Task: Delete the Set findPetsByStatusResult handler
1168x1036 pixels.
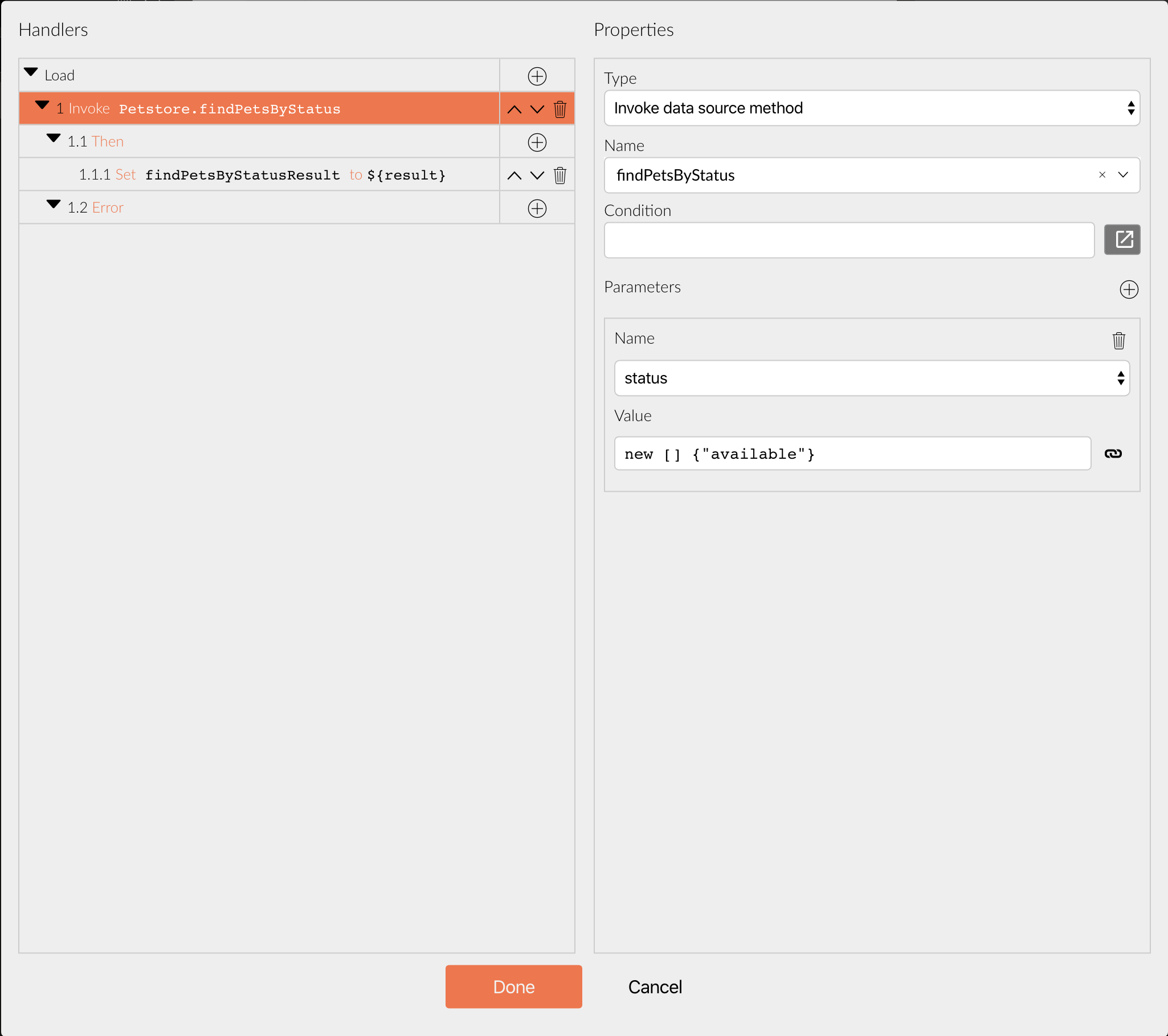Action: tap(560, 176)
